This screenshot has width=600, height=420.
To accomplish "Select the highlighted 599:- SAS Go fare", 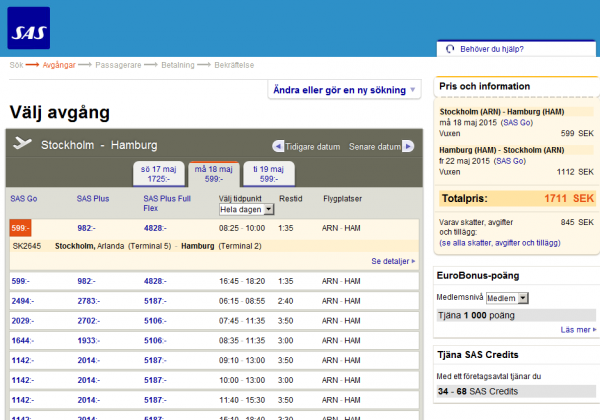I will [20, 228].
